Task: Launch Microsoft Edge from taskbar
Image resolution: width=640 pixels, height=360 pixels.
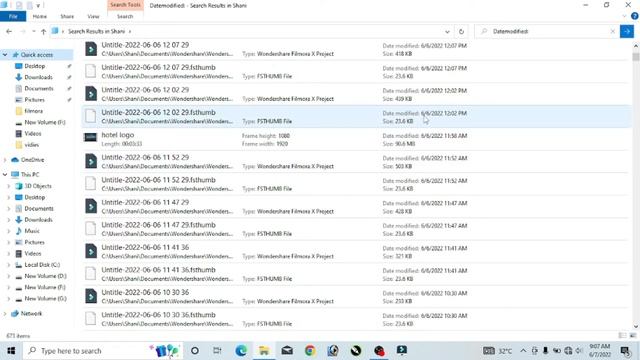Action: (x=241, y=351)
